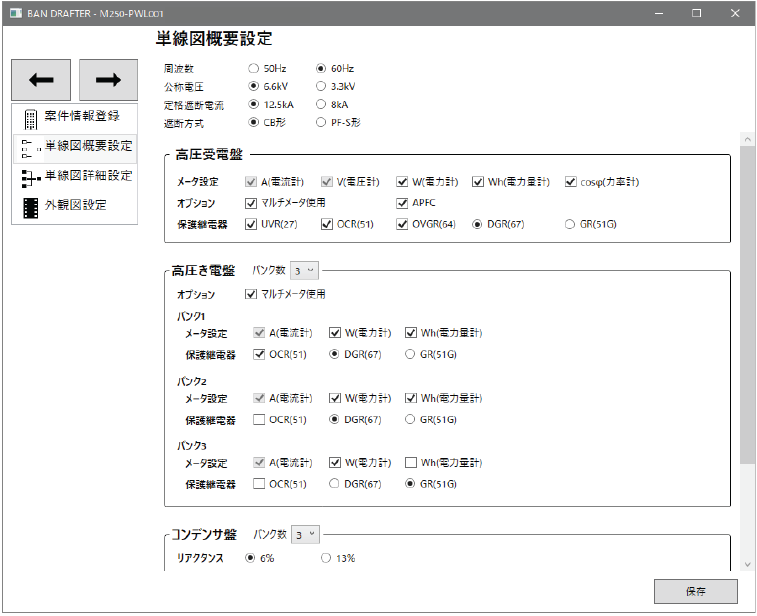Uncheck UVR(27) protection relay
The width and height of the screenshot is (757, 616).
(251, 224)
